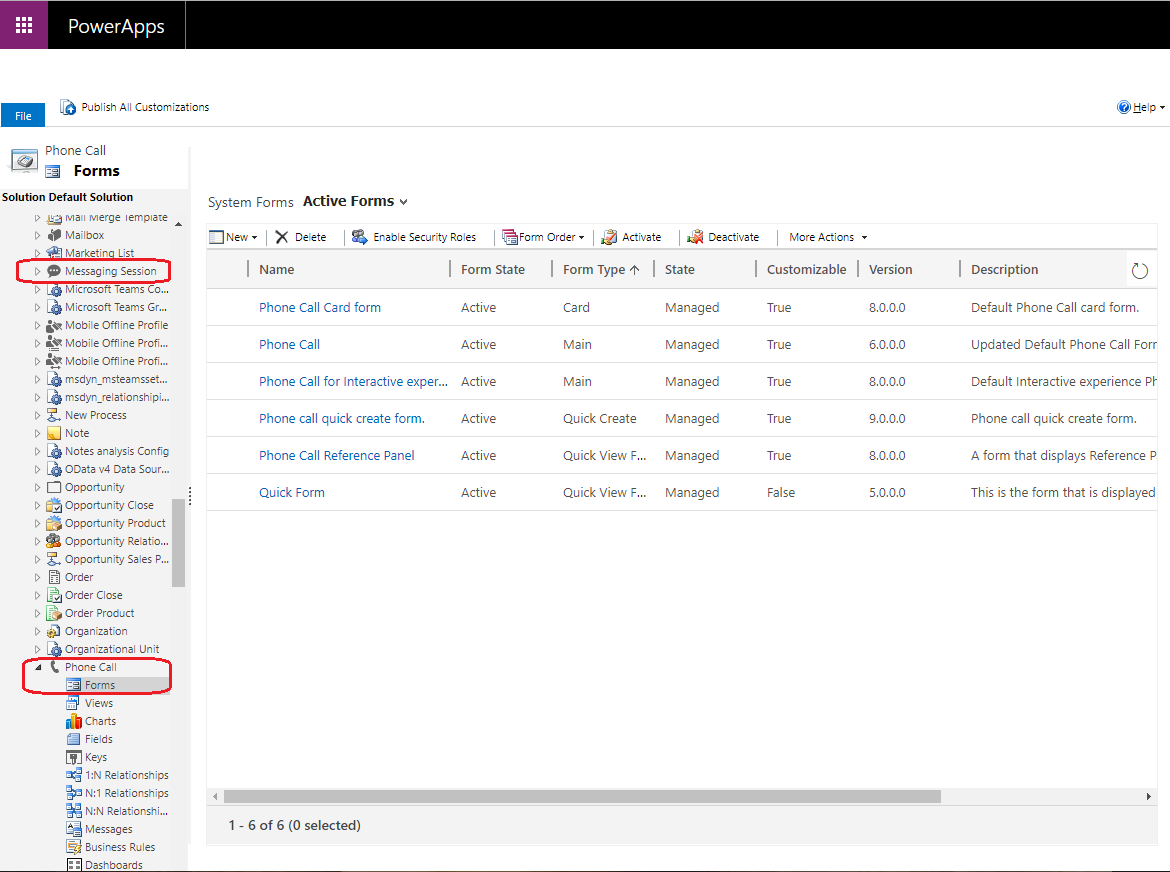
Task: Select N:1 Relationships under Phone Call
Action: pyautogui.click(x=126, y=793)
